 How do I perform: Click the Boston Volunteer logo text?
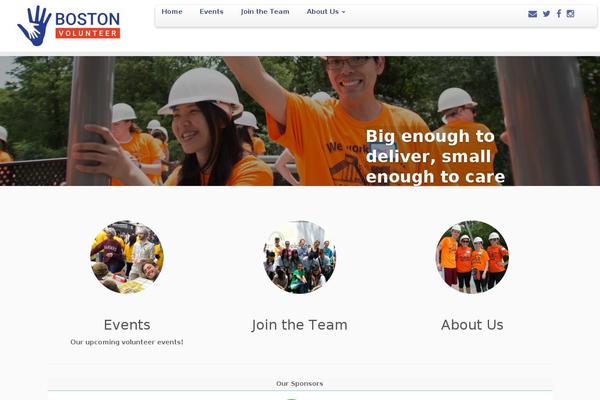pyautogui.click(x=88, y=25)
